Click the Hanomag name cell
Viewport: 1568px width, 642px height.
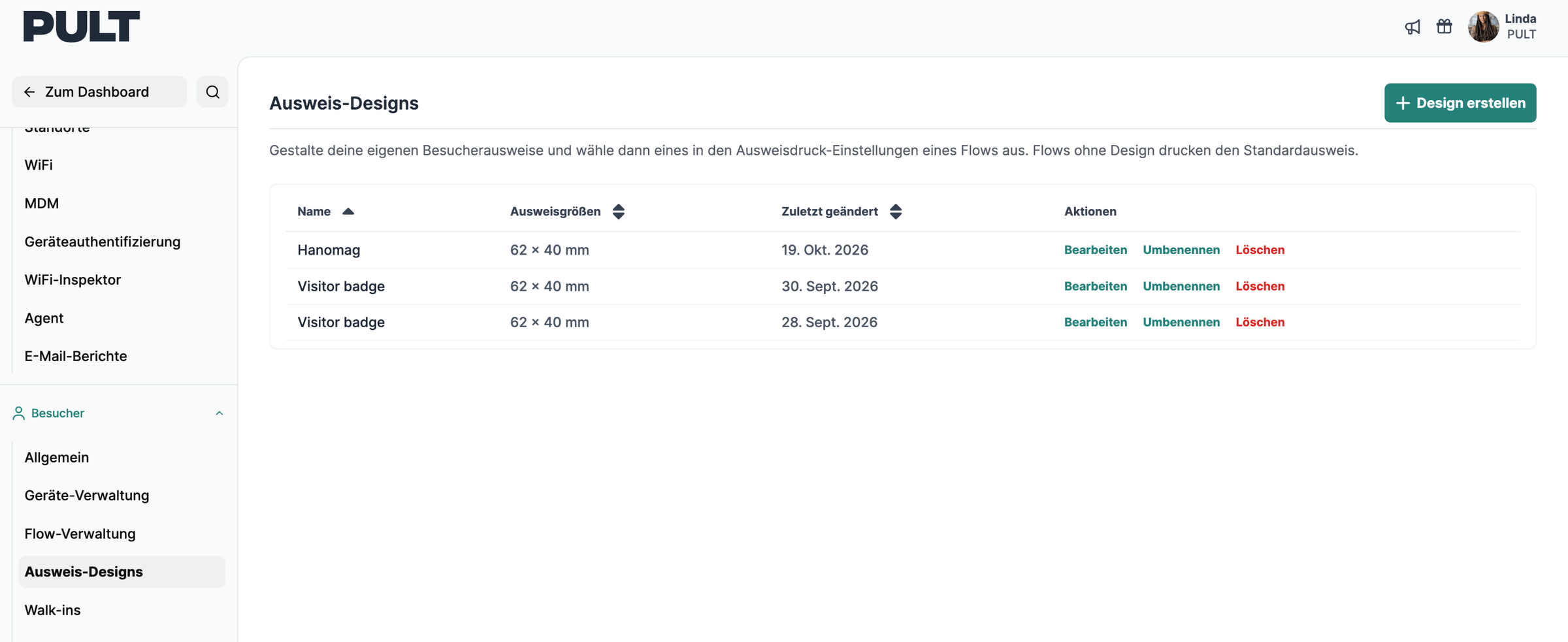click(x=329, y=250)
